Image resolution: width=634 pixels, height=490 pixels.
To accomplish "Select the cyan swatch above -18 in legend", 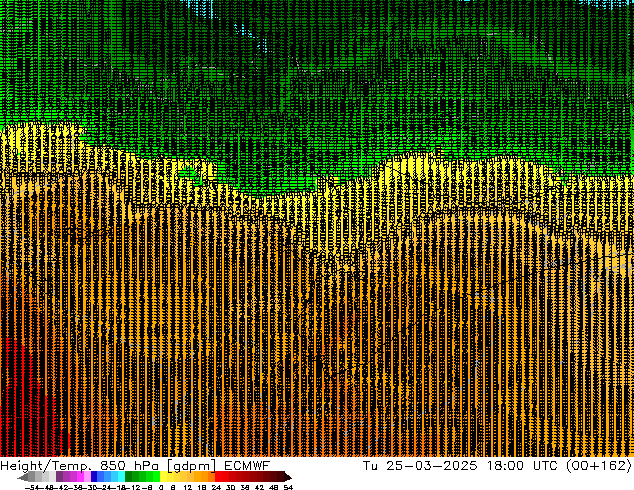I will point(122,477).
